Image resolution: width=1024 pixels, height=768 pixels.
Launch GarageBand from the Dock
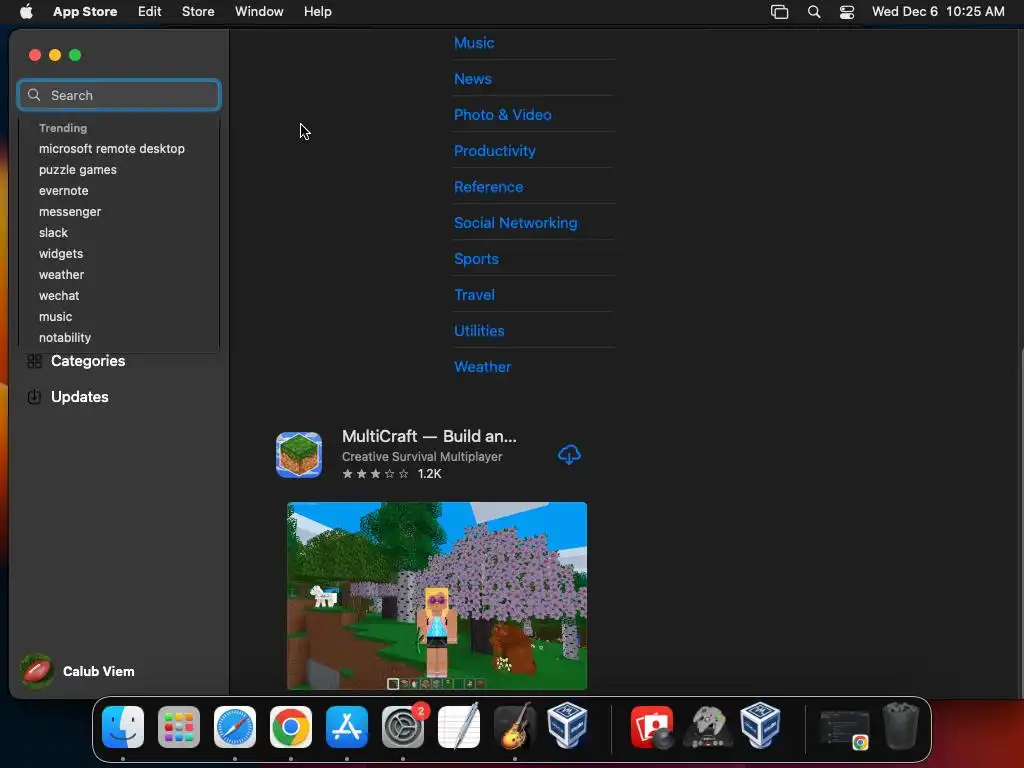point(515,727)
